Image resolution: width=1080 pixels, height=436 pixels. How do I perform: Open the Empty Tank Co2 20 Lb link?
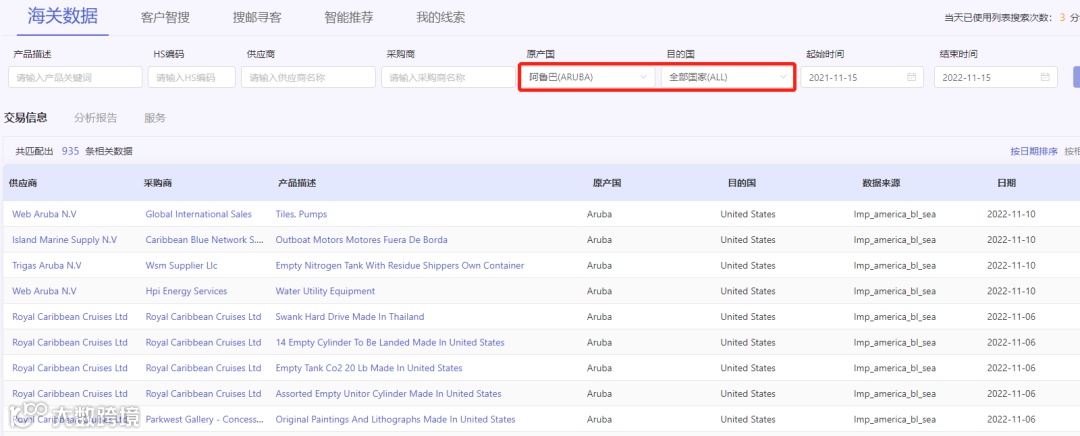pos(369,368)
